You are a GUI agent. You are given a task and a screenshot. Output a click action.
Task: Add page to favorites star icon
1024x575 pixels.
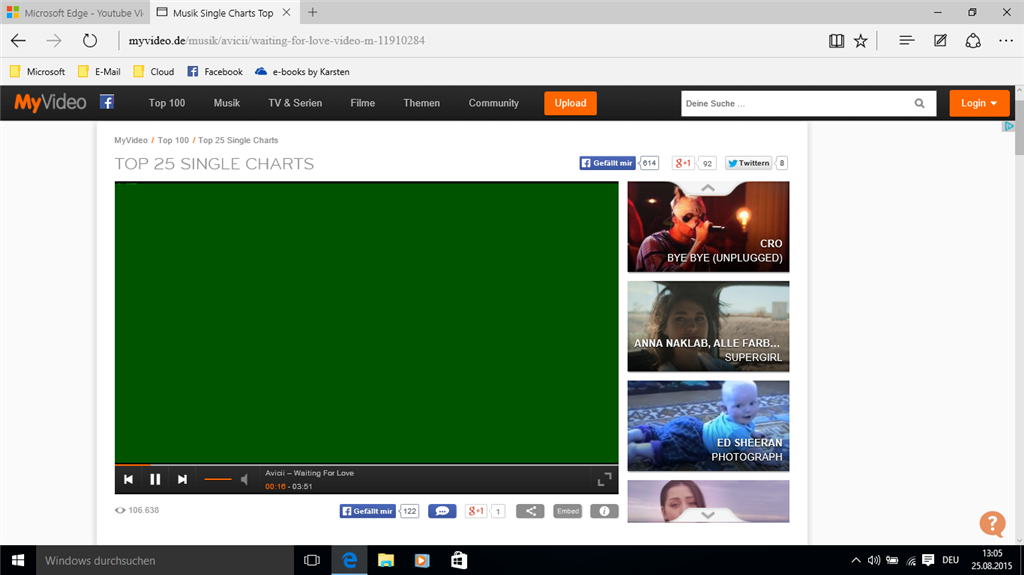coord(861,41)
